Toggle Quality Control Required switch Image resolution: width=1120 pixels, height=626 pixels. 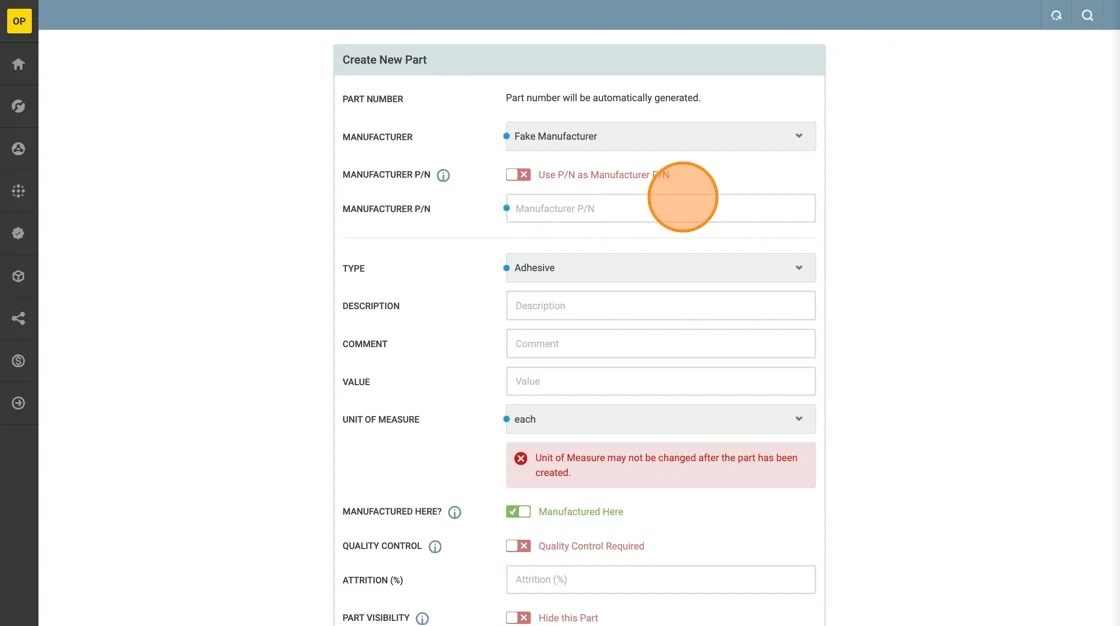(518, 546)
